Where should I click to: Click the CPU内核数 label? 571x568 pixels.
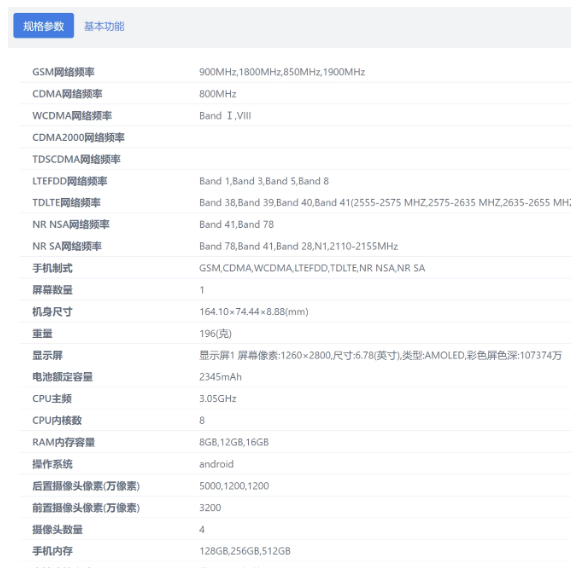click(57, 421)
